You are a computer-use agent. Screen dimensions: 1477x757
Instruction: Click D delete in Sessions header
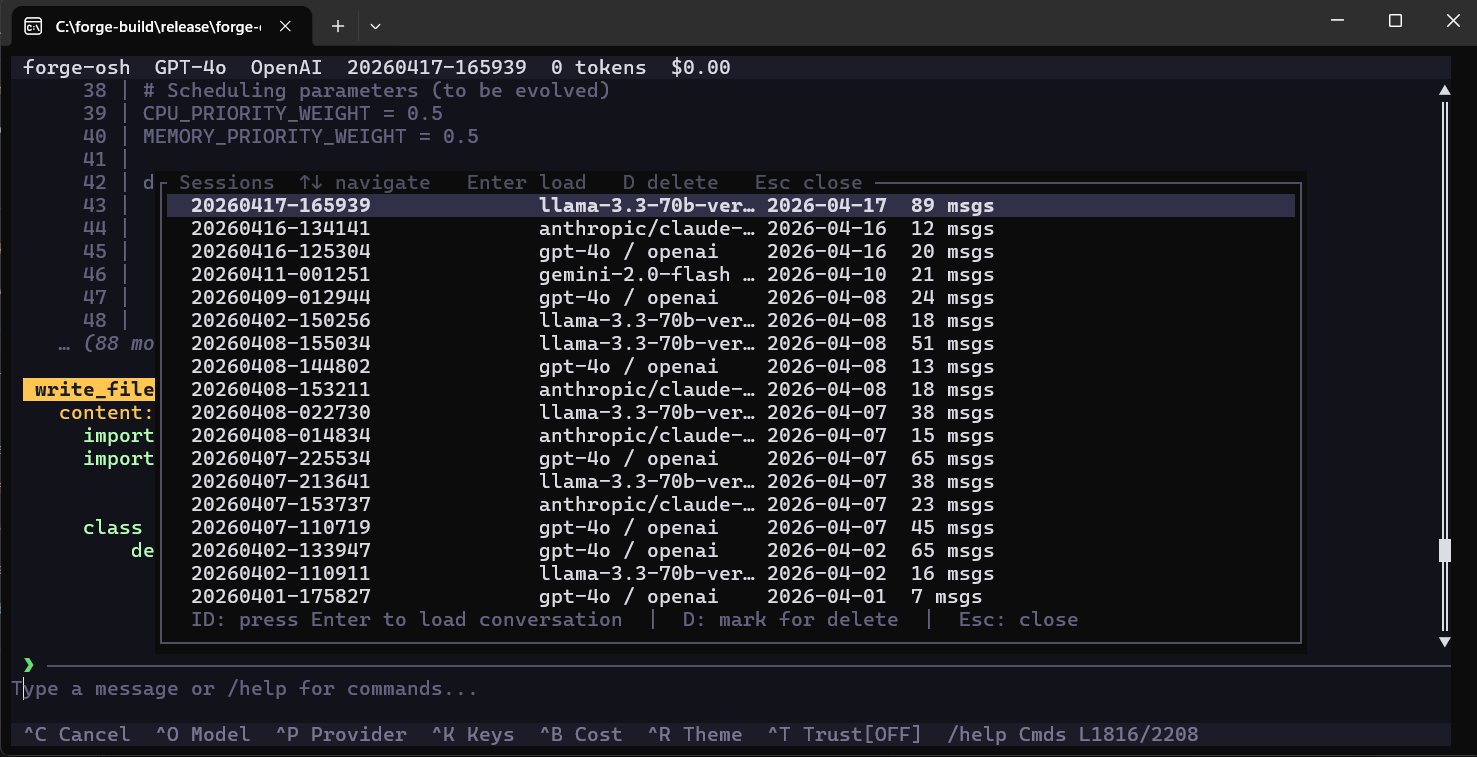pyautogui.click(x=671, y=183)
